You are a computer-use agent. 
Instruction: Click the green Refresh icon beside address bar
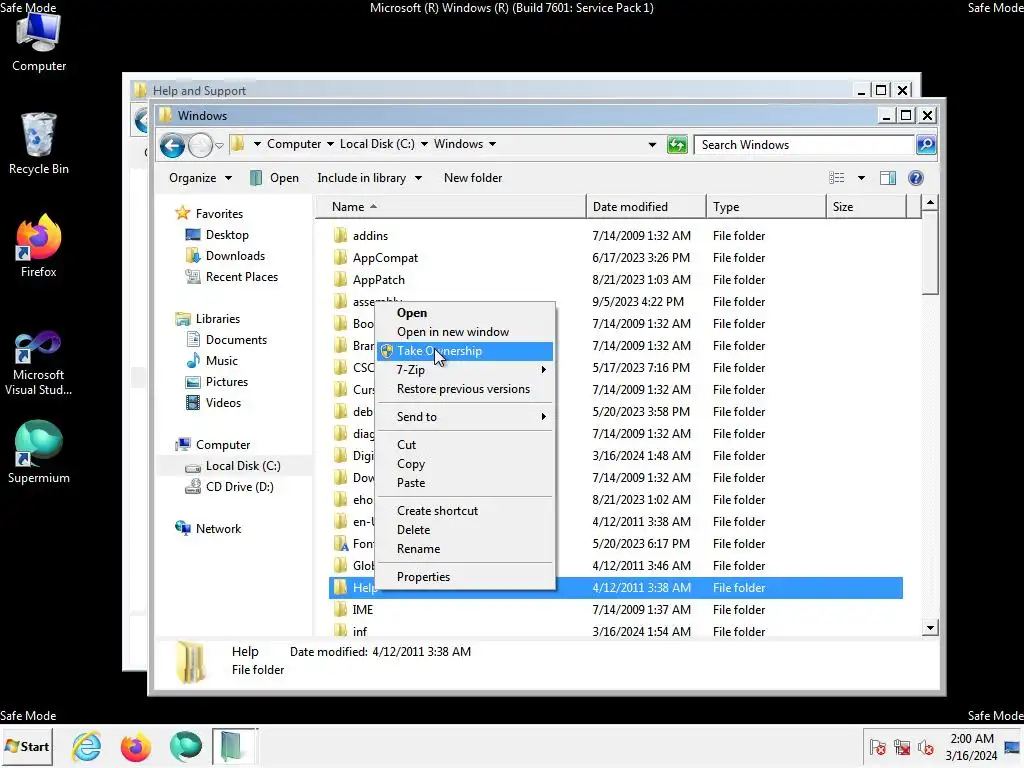677,144
